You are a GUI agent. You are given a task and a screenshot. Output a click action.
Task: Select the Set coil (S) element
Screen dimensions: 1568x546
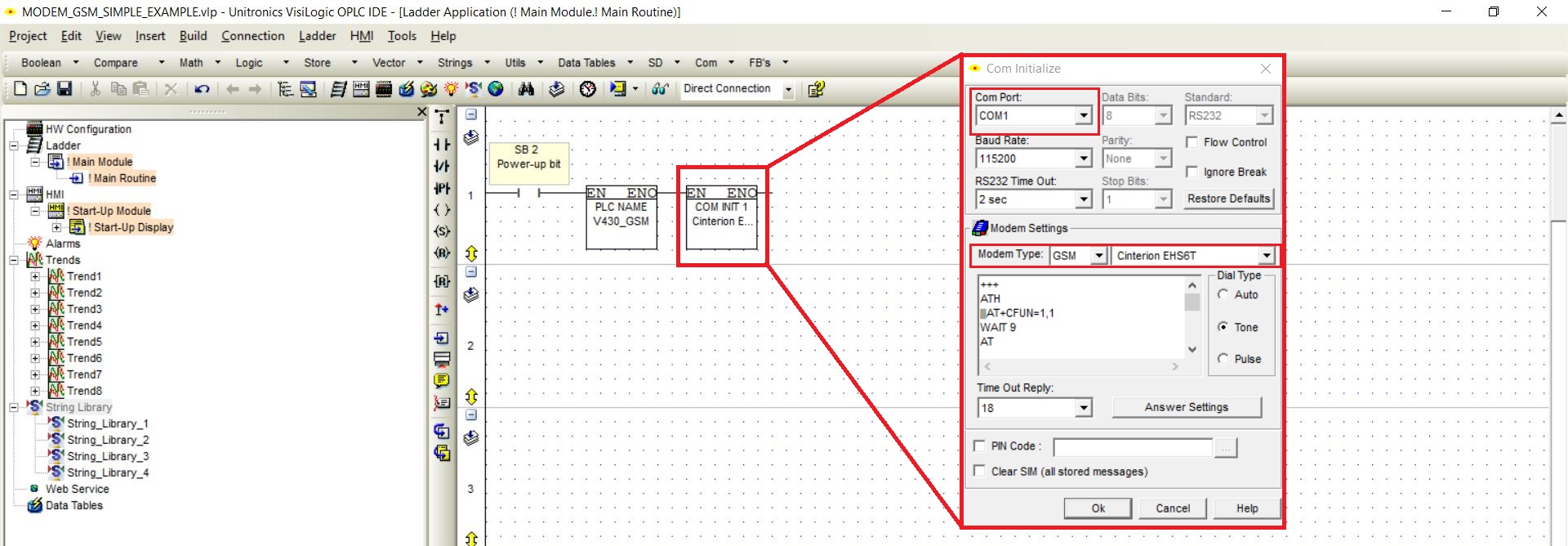click(x=442, y=231)
